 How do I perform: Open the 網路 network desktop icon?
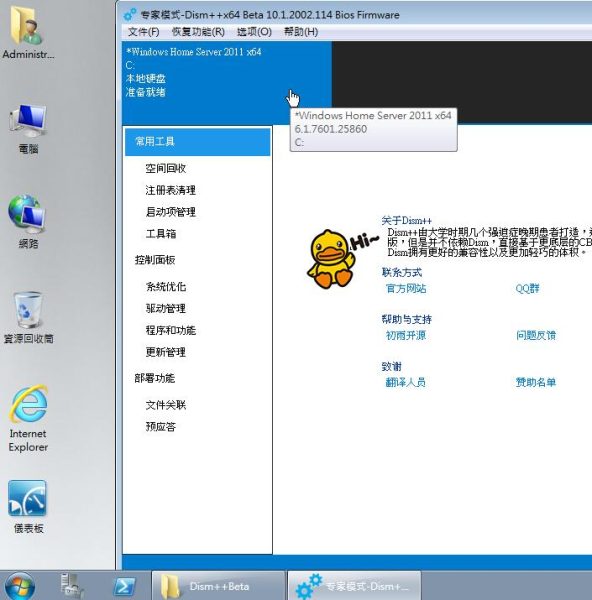click(28, 222)
